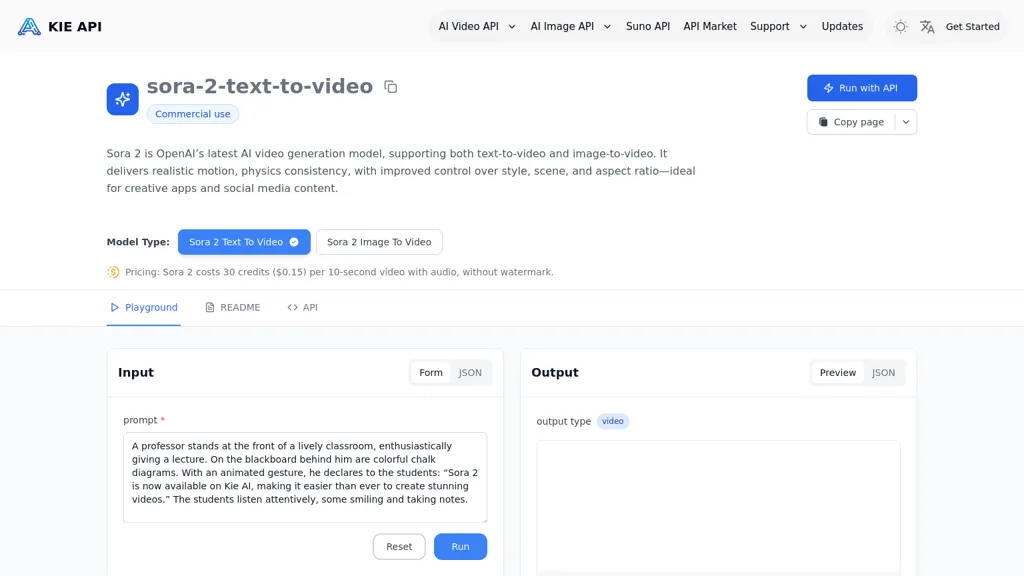Screen dimensions: 1024x576
Task: Click the blue sparkle model icon
Action: [123, 99]
